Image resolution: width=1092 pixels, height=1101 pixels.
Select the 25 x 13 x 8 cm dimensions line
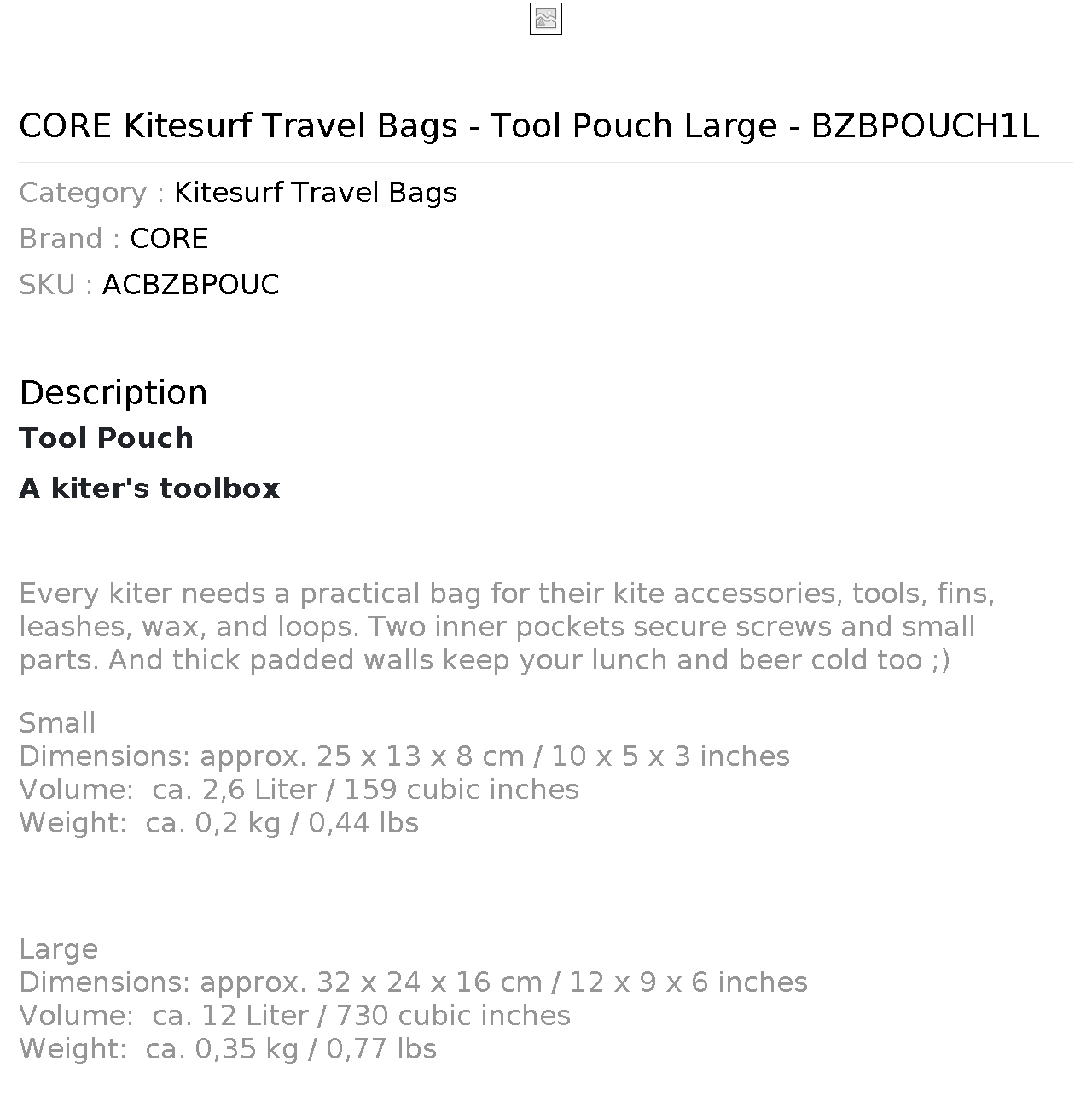pyautogui.click(x=404, y=756)
